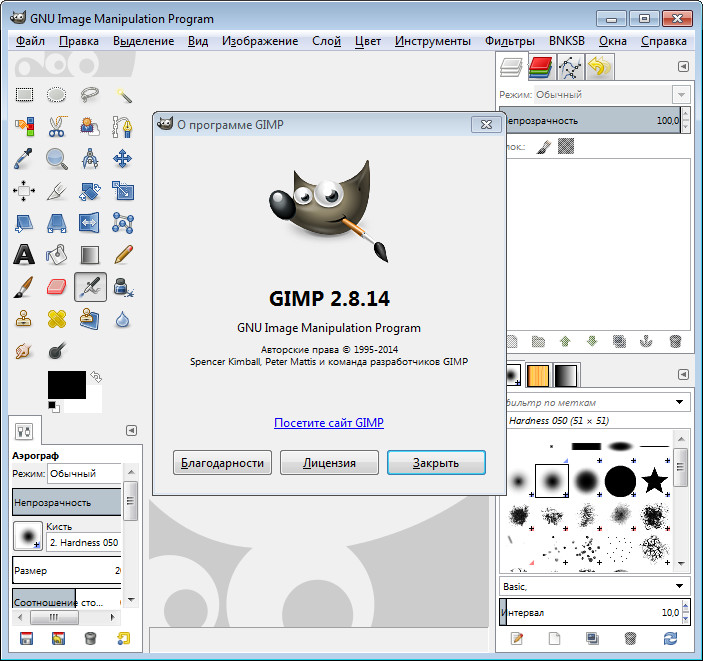703x661 pixels.
Task: Select the Crop tool
Action: (x=56, y=191)
